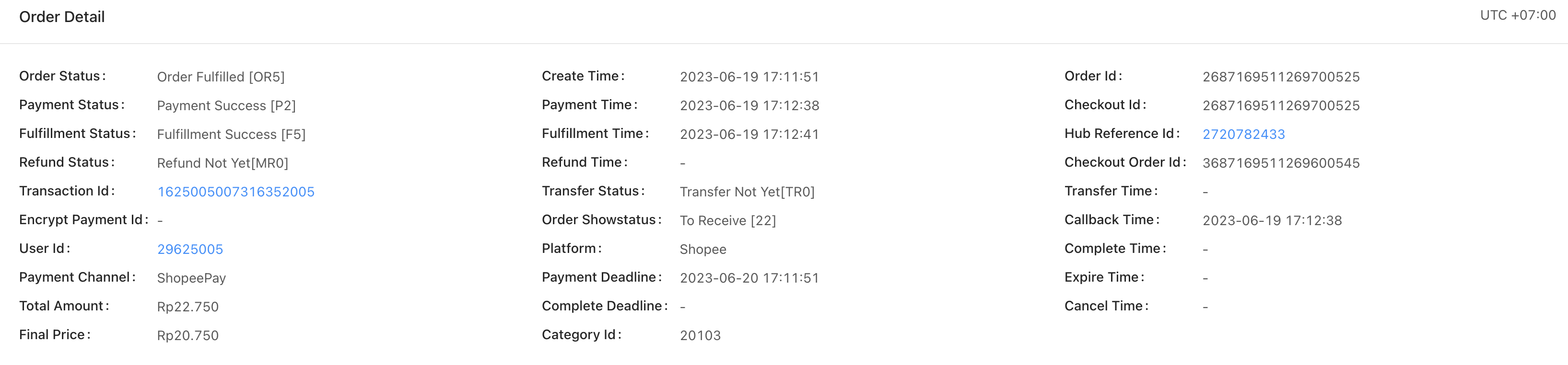The image size is (1568, 365).
Task: Click the UTC +07:00 timezone label
Action: click(x=1517, y=15)
